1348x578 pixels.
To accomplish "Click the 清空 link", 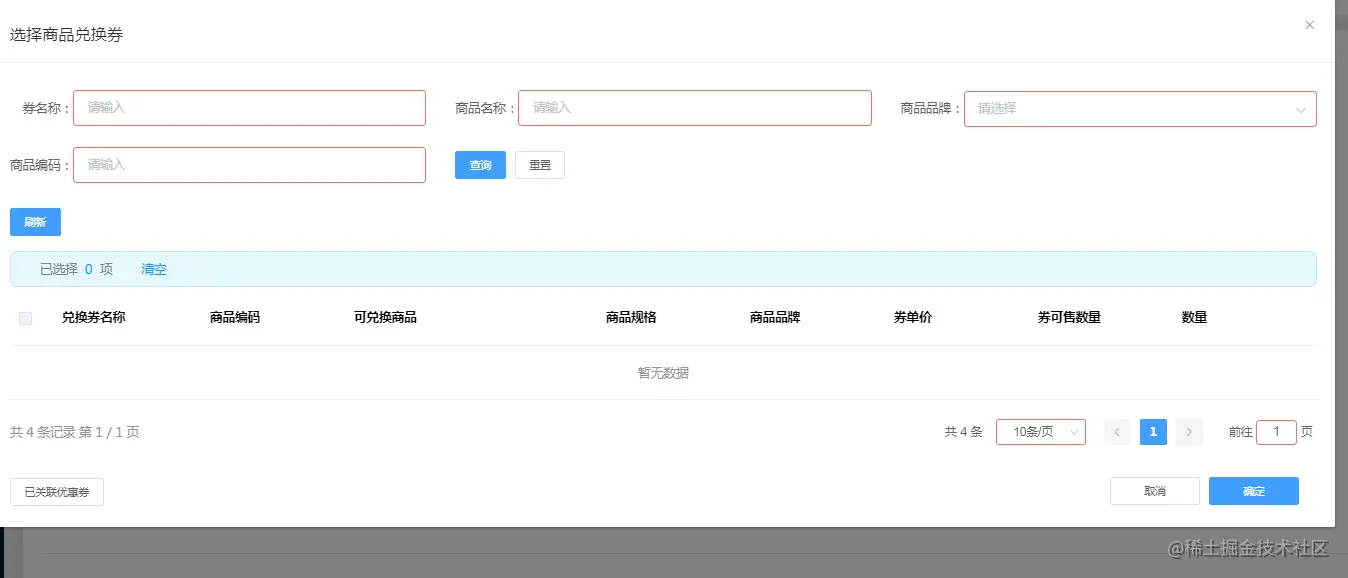I will pyautogui.click(x=154, y=269).
